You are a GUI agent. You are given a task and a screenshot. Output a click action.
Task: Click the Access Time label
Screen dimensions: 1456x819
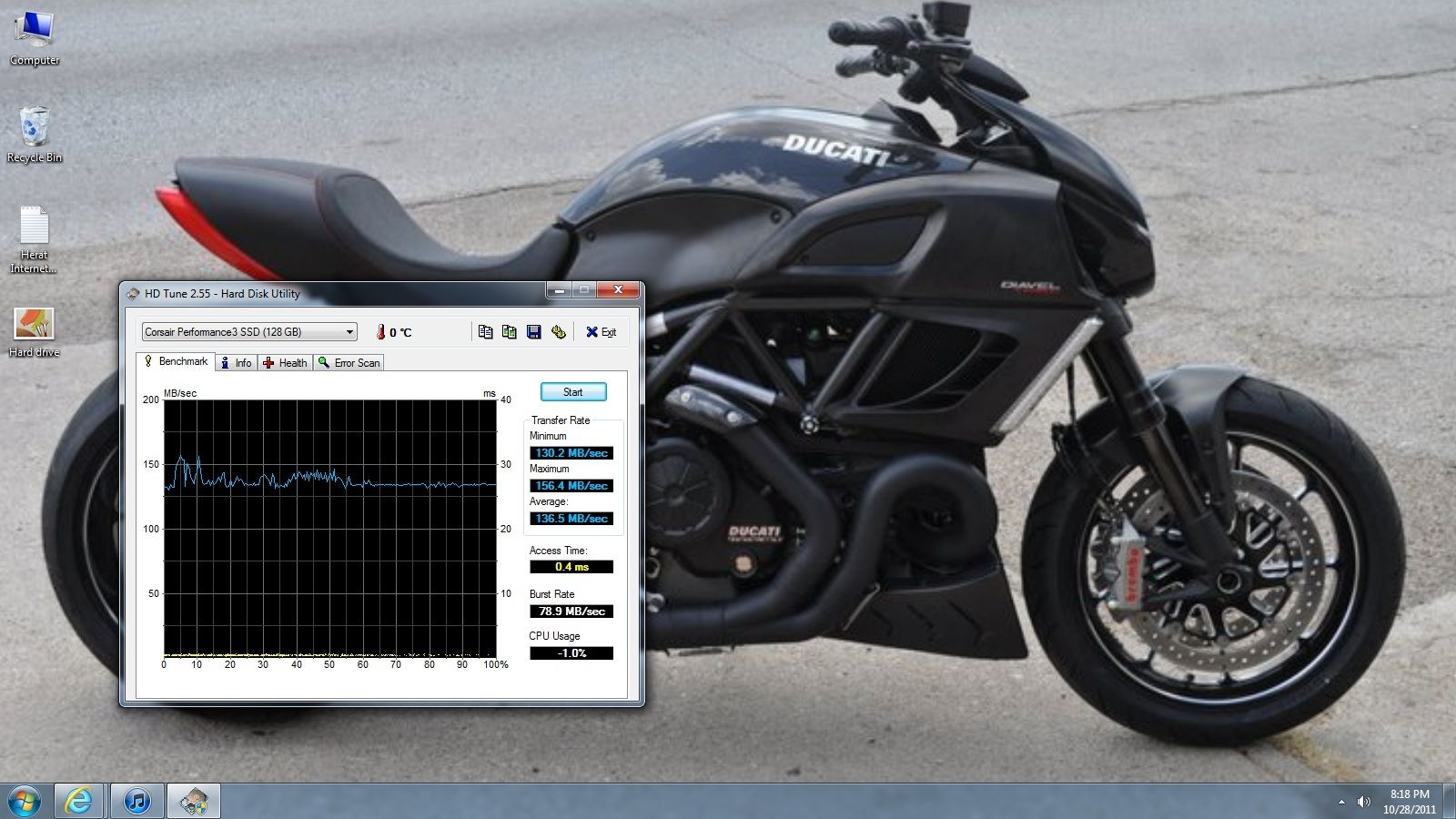tap(558, 551)
